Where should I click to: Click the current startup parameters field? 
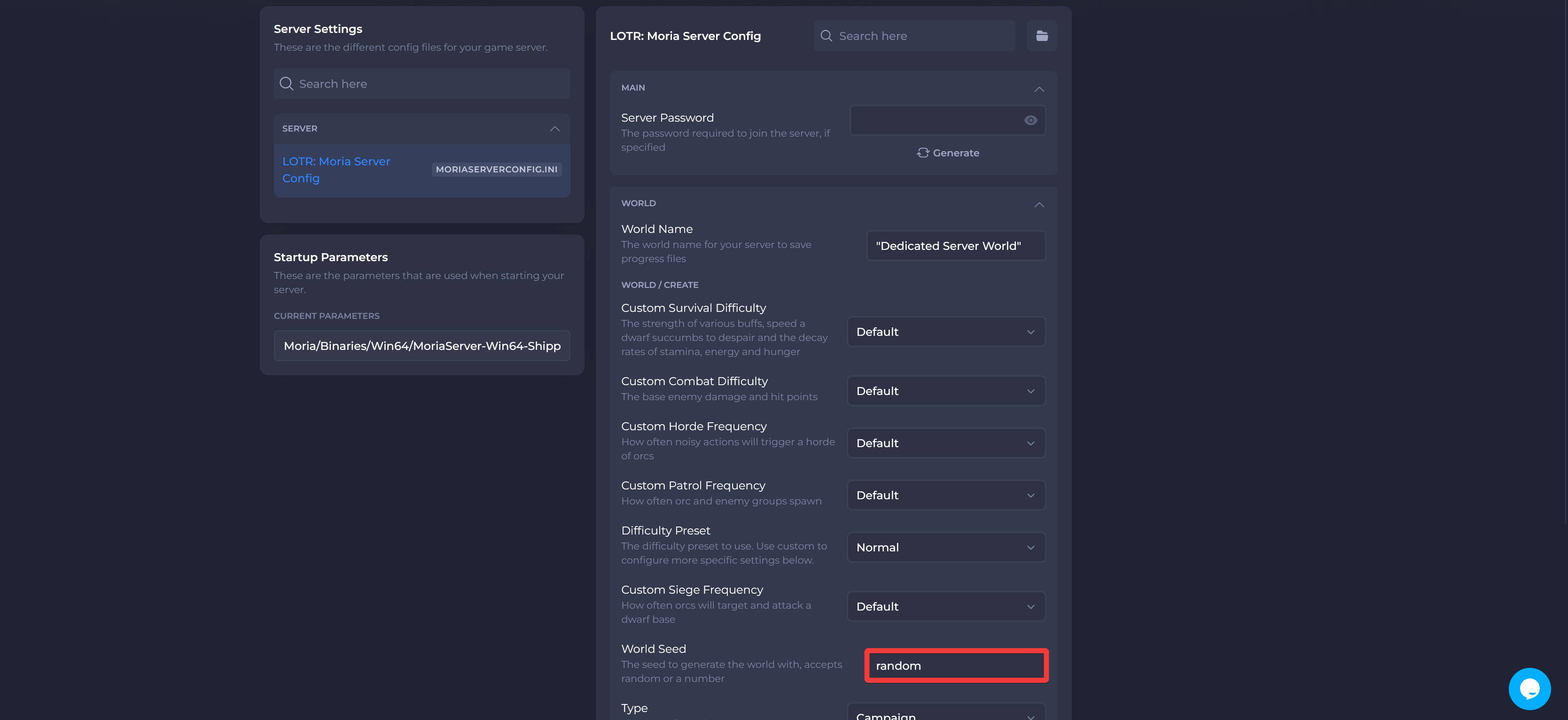[x=421, y=346]
